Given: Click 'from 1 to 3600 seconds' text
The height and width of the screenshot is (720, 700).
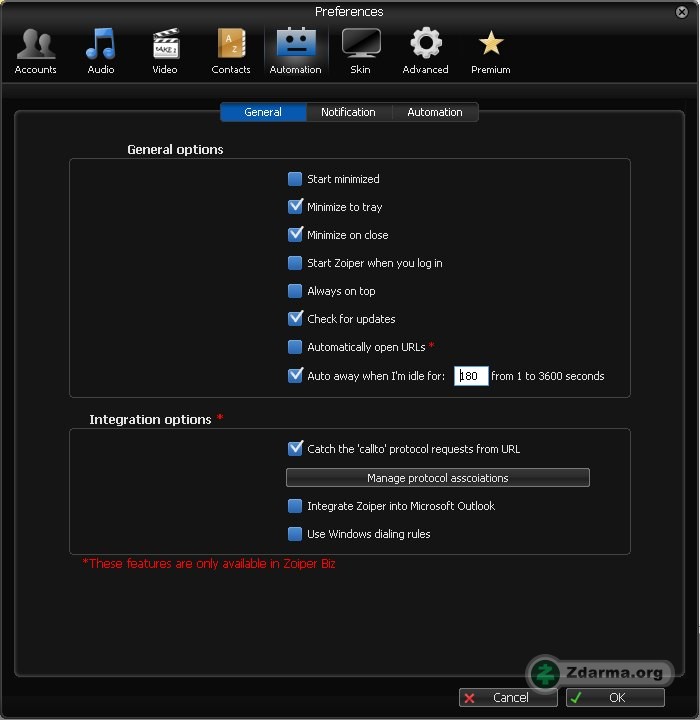Looking at the screenshot, I should [x=548, y=376].
